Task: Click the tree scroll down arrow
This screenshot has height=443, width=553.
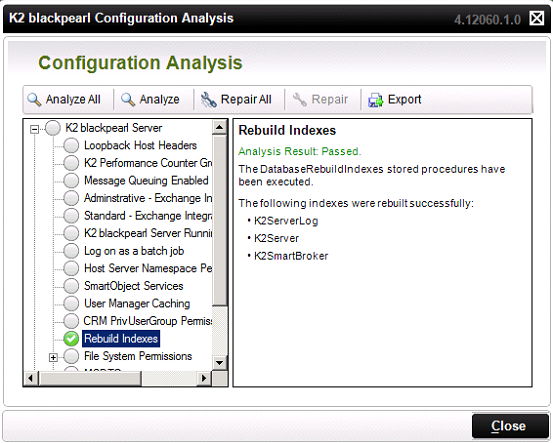Action: [x=219, y=363]
